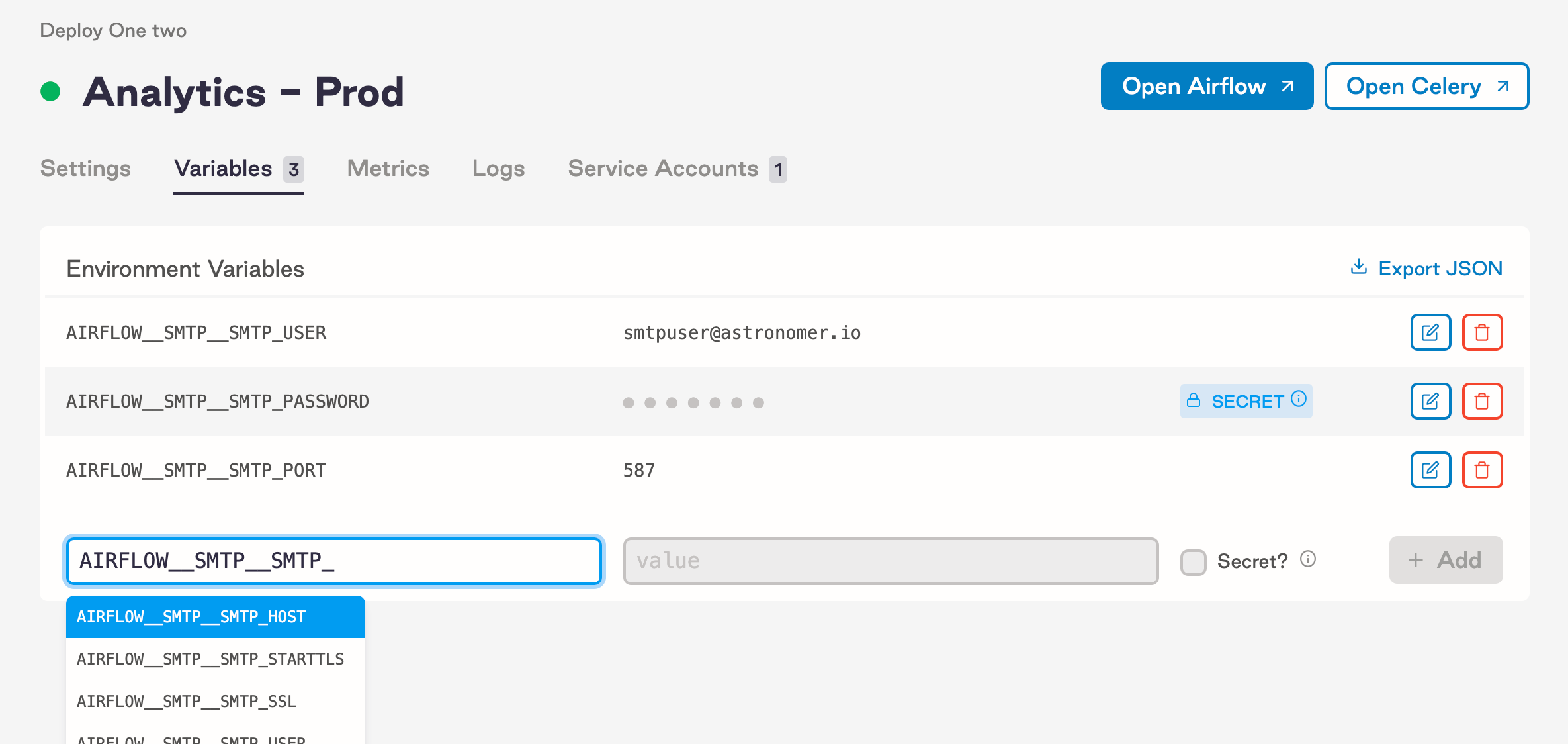
Task: Click the green status dot next to Analytics - Prod
Action: coord(51,91)
